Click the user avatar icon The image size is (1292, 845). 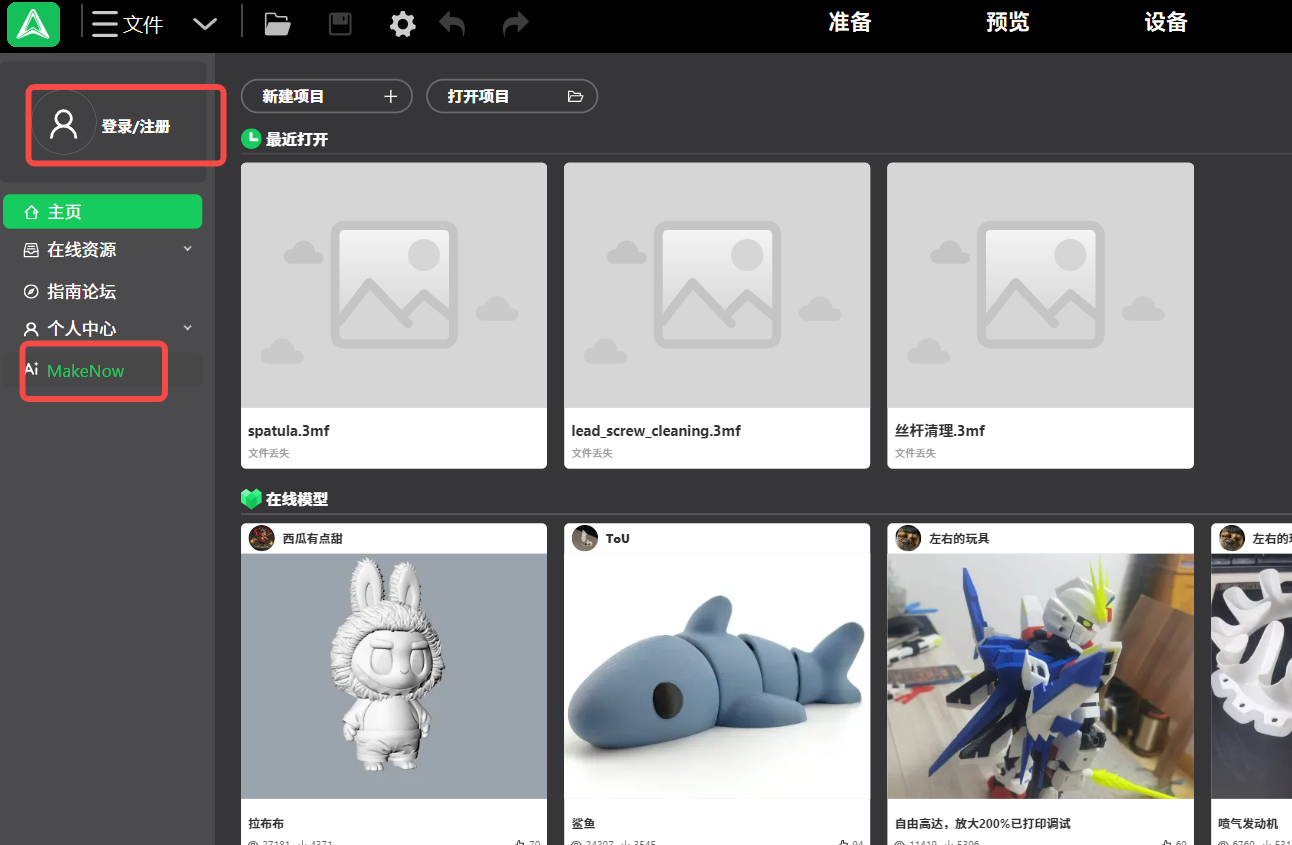64,124
